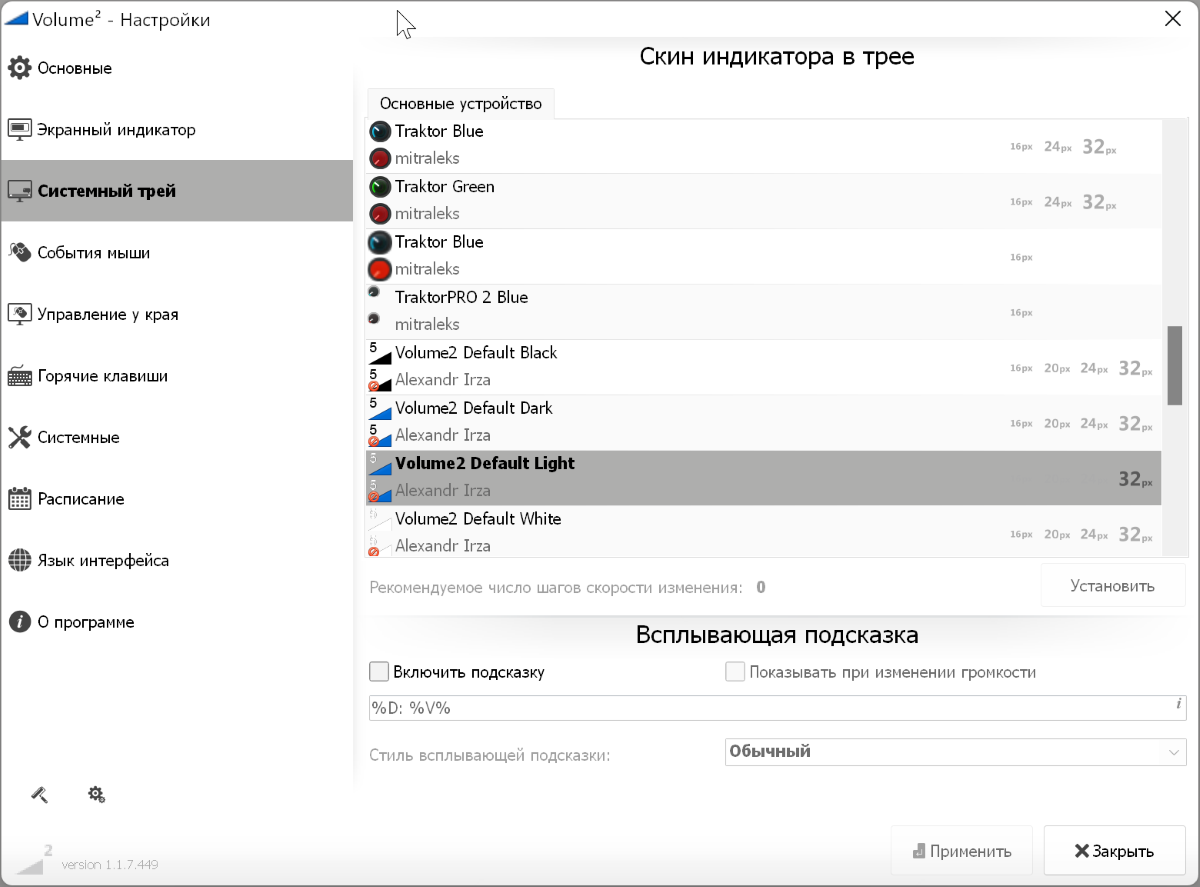Select the Volume2 Default Light skin
This screenshot has height=887, width=1200.
point(764,478)
